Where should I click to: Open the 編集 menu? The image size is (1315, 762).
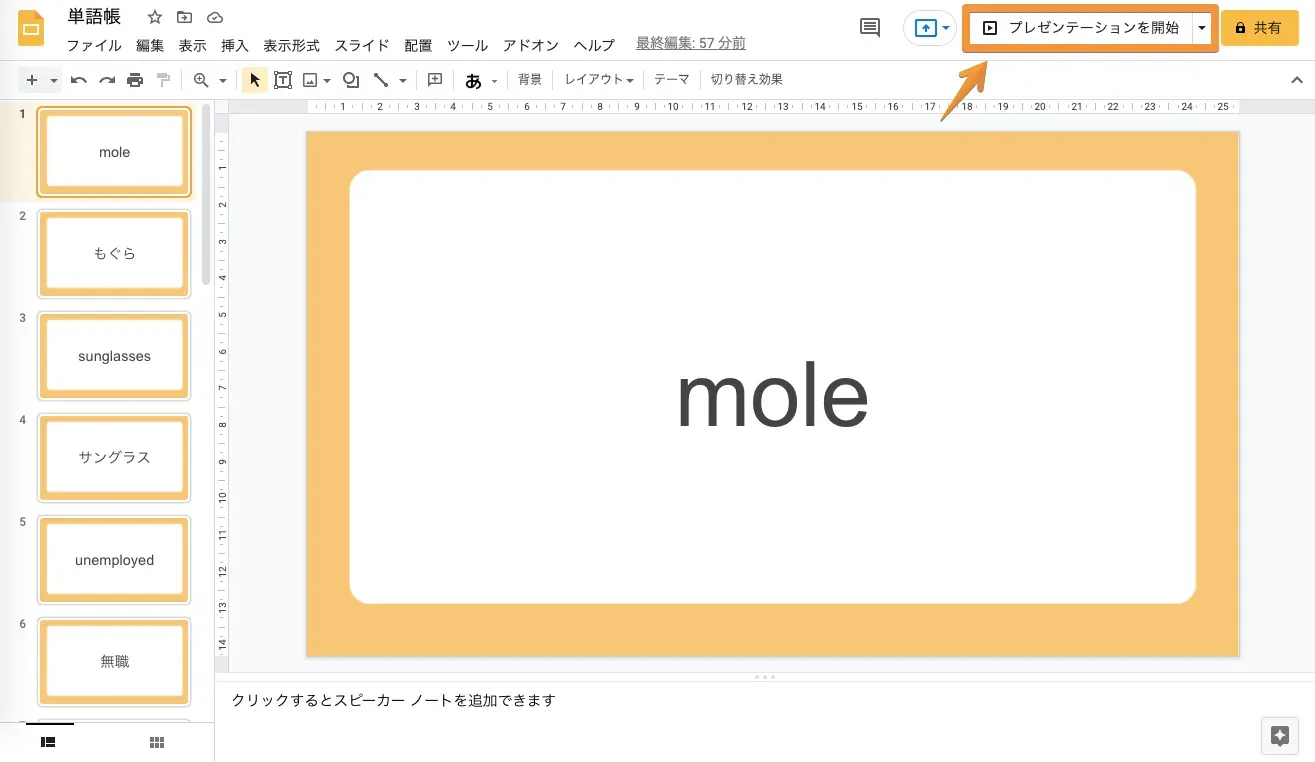pyautogui.click(x=150, y=45)
